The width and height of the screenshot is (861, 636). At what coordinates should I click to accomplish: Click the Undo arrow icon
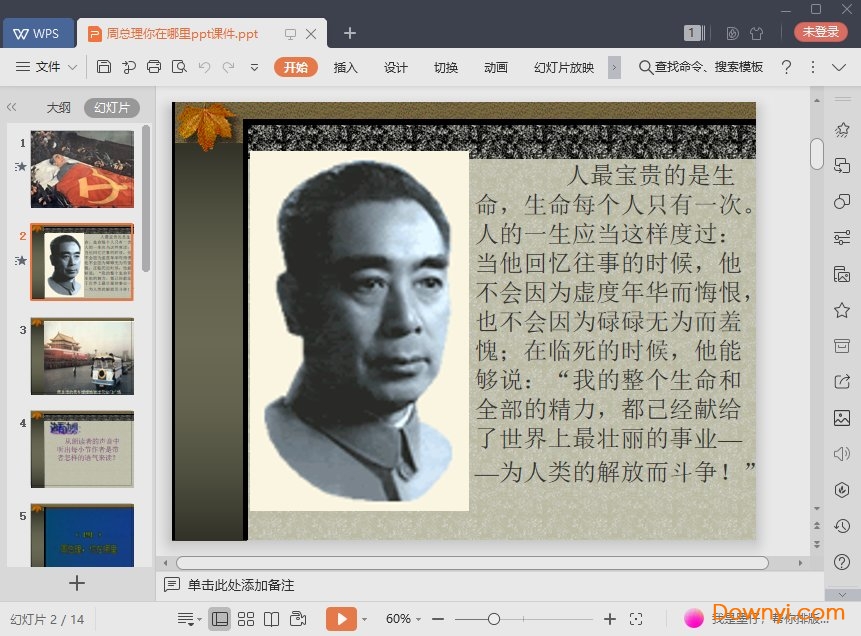click(204, 67)
